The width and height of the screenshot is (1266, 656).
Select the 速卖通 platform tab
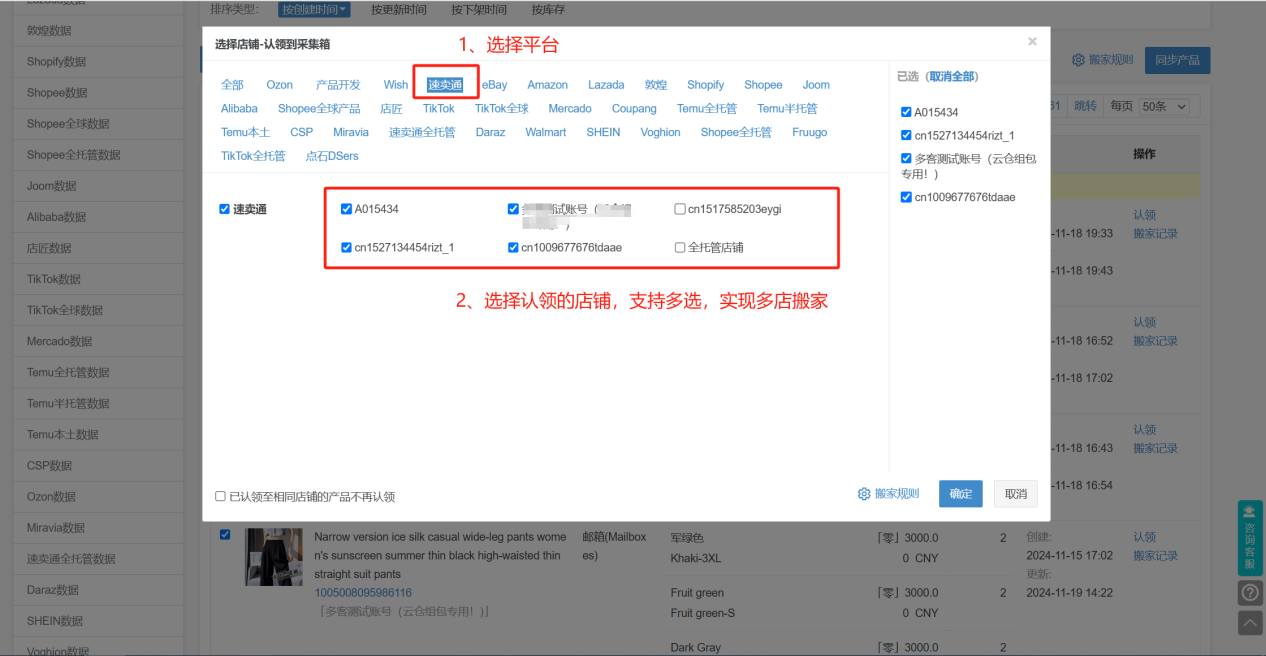[445, 85]
